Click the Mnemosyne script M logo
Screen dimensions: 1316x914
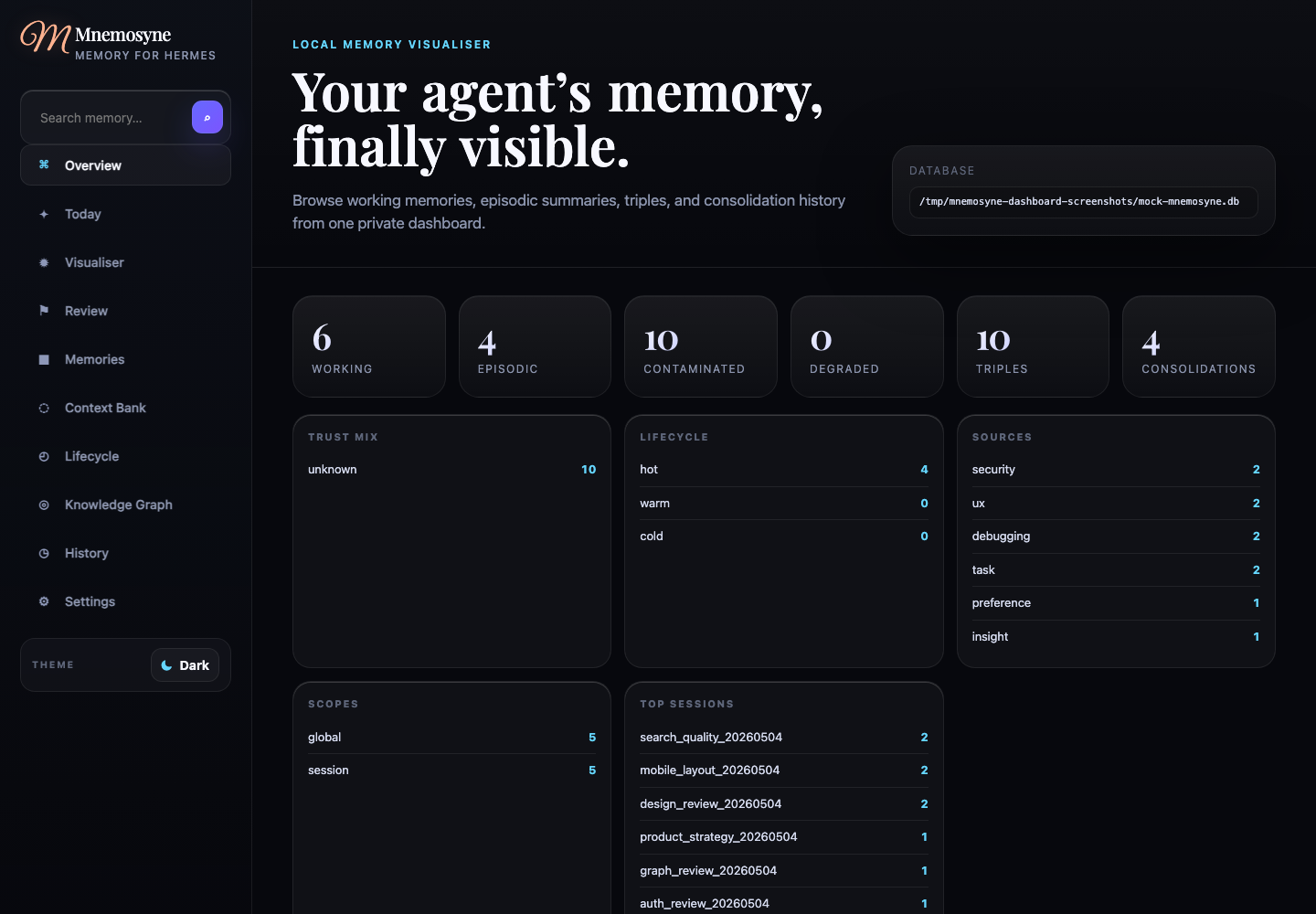[x=46, y=37]
